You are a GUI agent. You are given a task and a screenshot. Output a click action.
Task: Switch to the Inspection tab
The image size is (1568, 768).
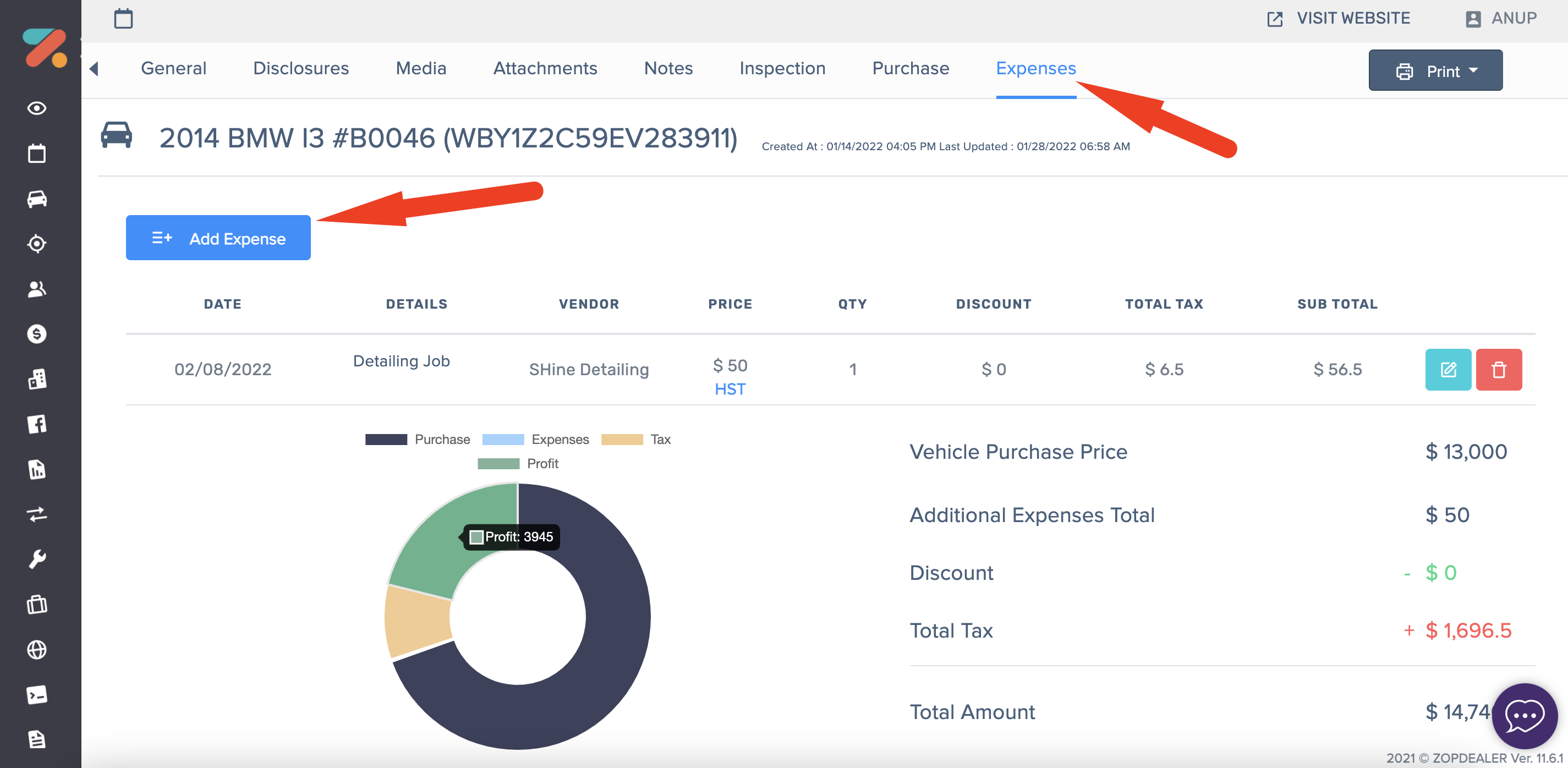coord(782,68)
